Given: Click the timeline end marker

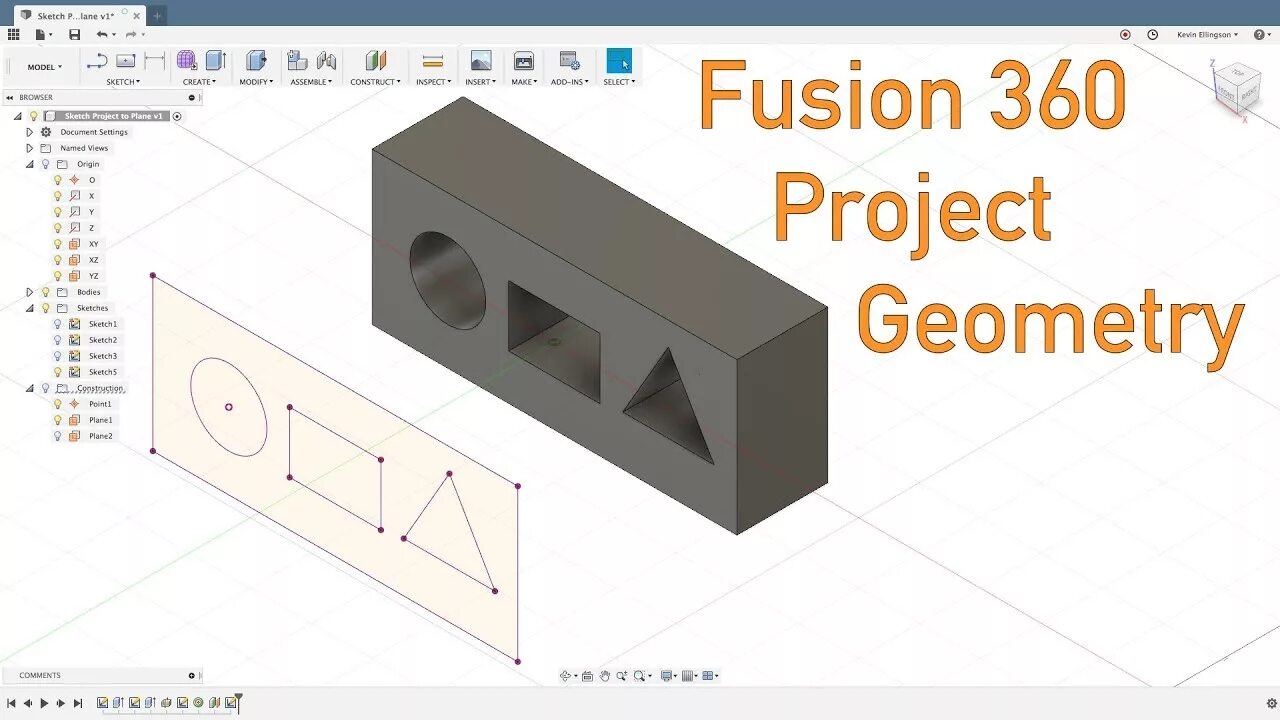Looking at the screenshot, I should point(238,703).
